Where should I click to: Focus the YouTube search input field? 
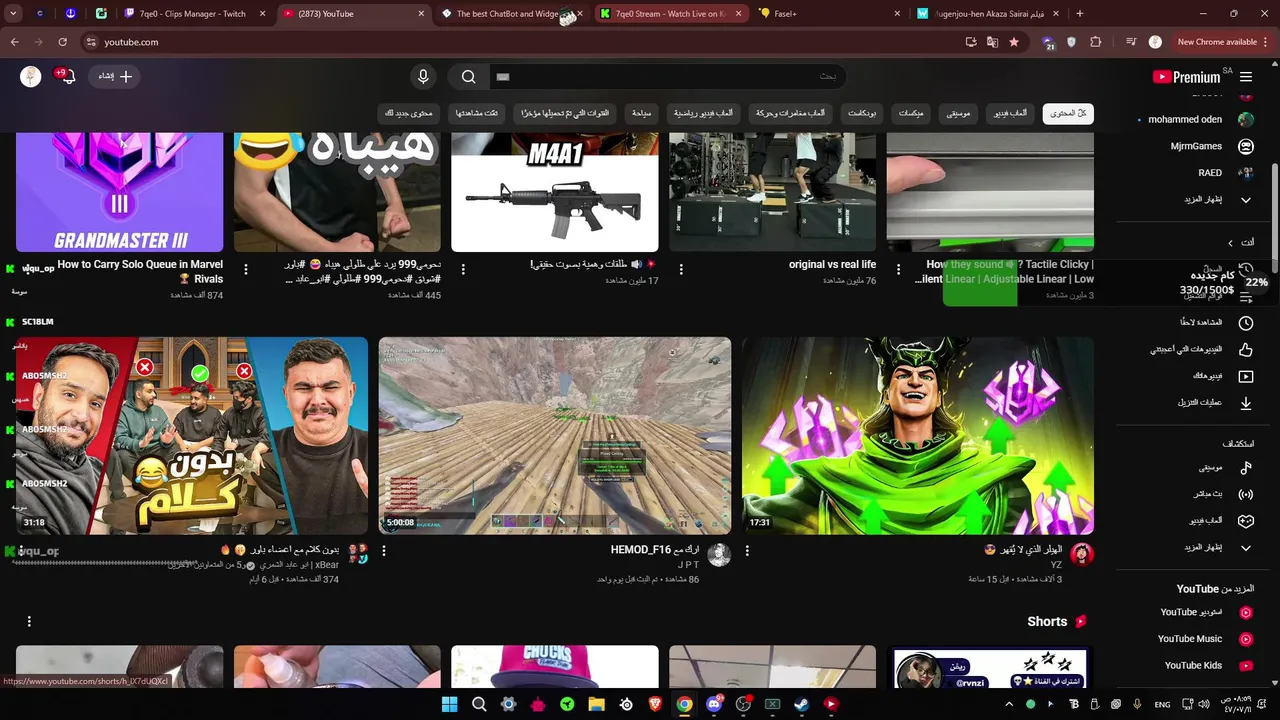tap(667, 77)
